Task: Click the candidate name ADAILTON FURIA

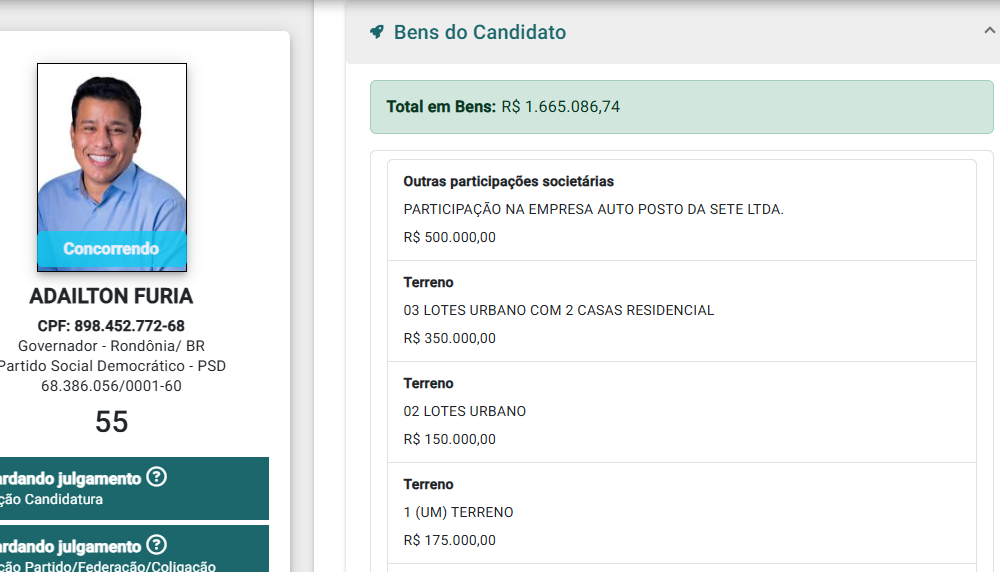Action: [x=111, y=296]
